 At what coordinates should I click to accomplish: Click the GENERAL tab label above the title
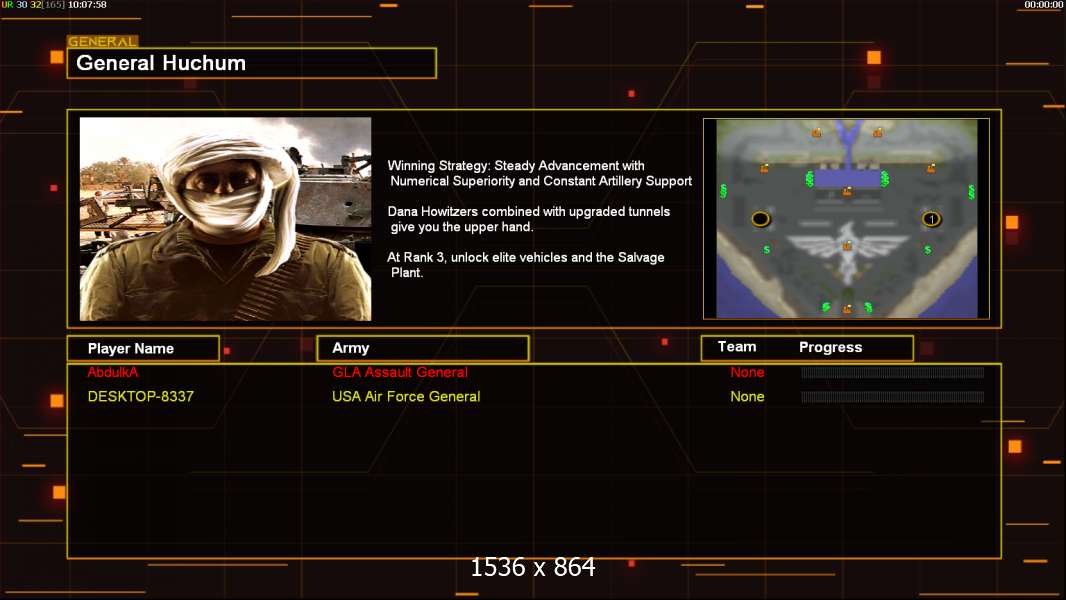click(102, 41)
